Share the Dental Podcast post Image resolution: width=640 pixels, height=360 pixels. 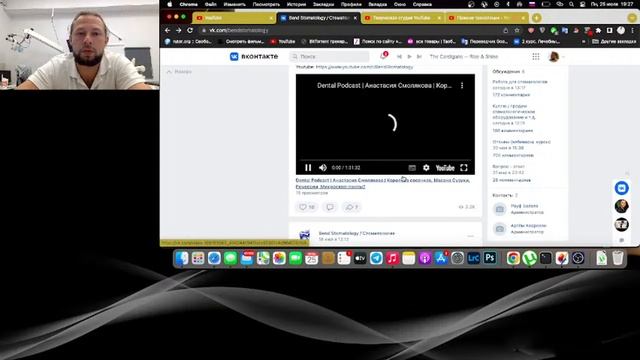(351, 207)
